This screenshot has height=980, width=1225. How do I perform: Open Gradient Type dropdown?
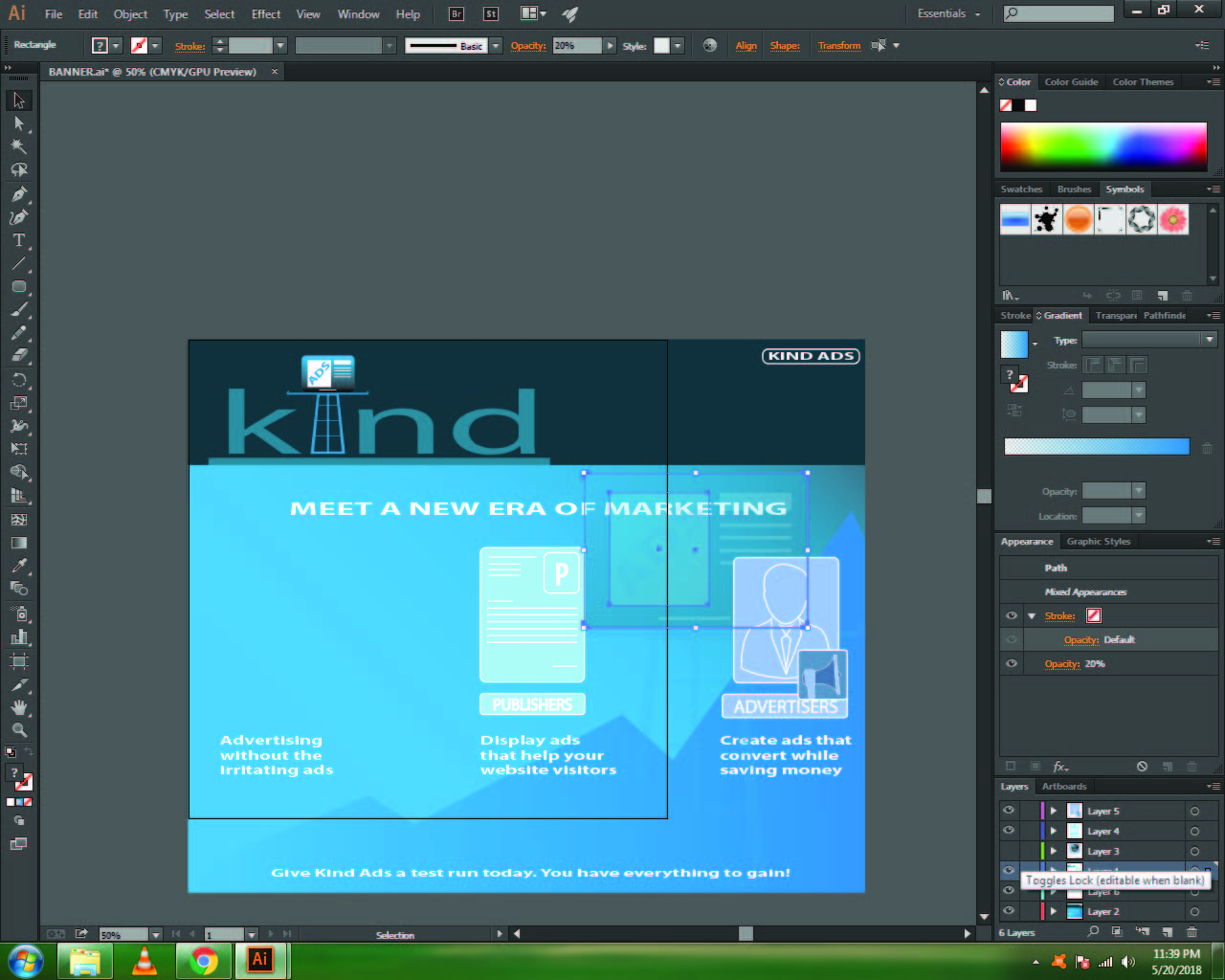click(x=1149, y=340)
